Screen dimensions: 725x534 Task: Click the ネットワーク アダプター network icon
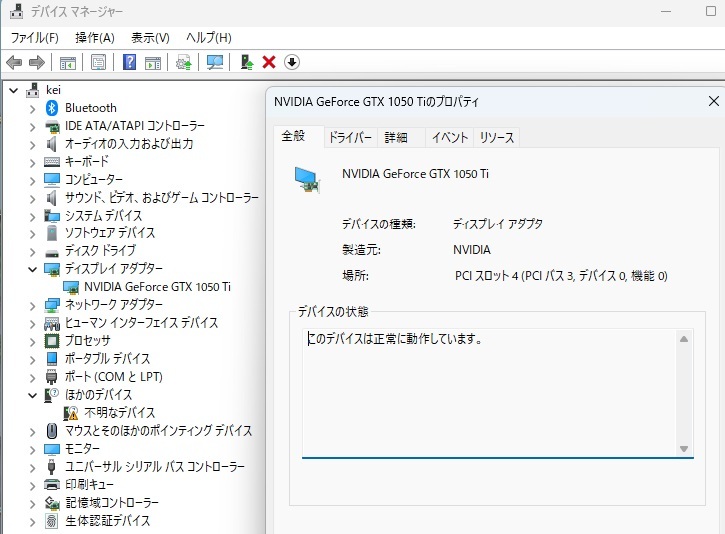point(52,305)
